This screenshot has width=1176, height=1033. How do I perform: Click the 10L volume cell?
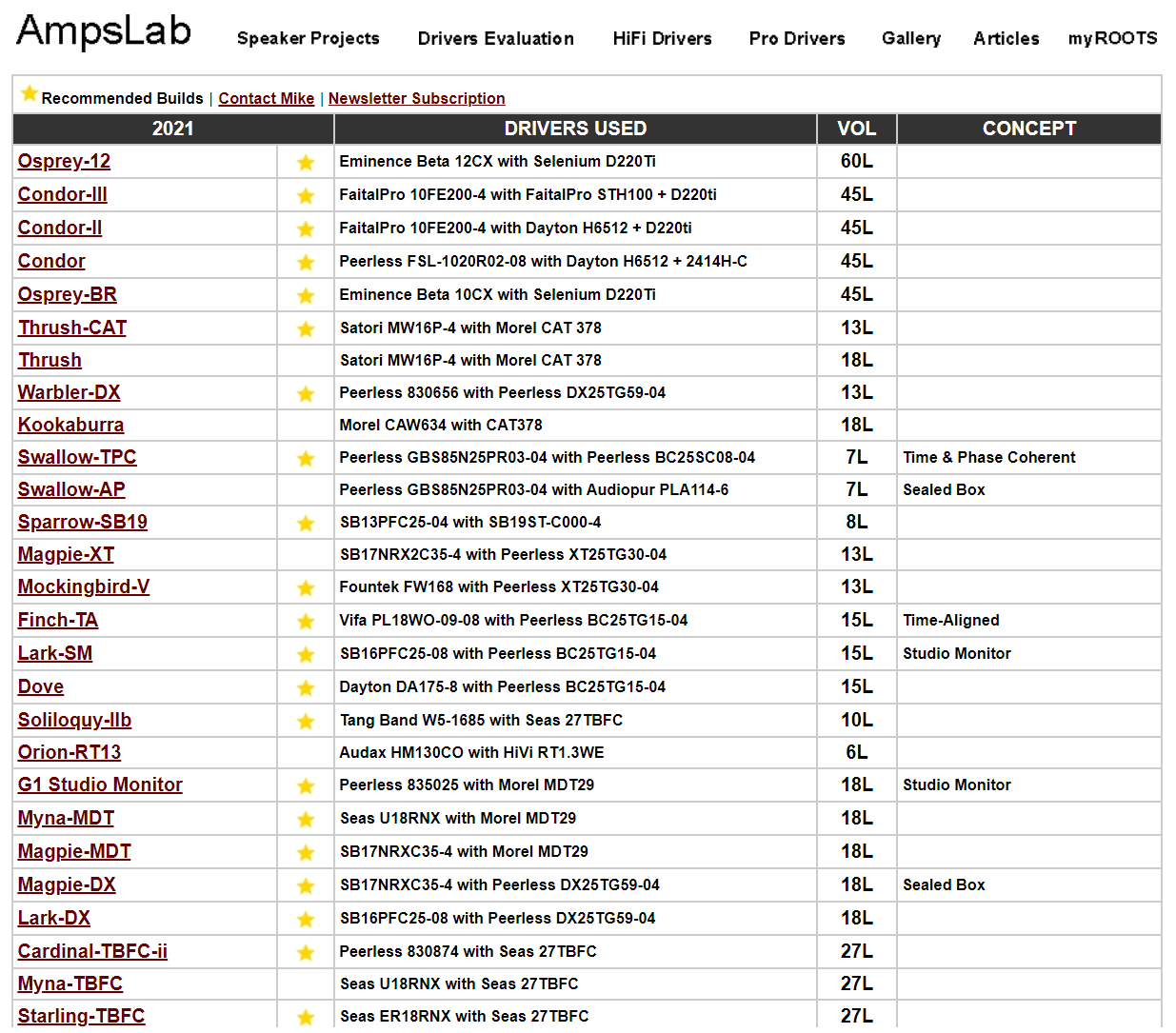(857, 720)
